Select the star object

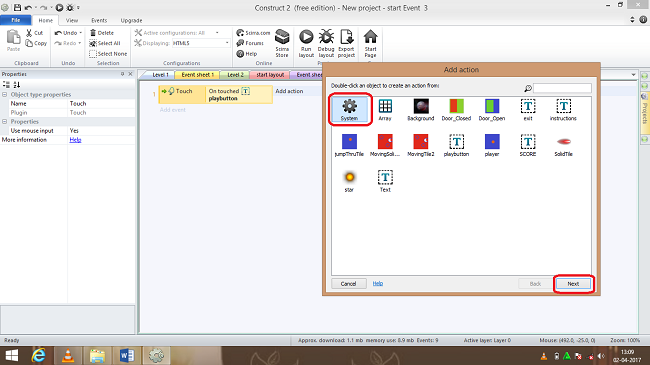point(349,181)
